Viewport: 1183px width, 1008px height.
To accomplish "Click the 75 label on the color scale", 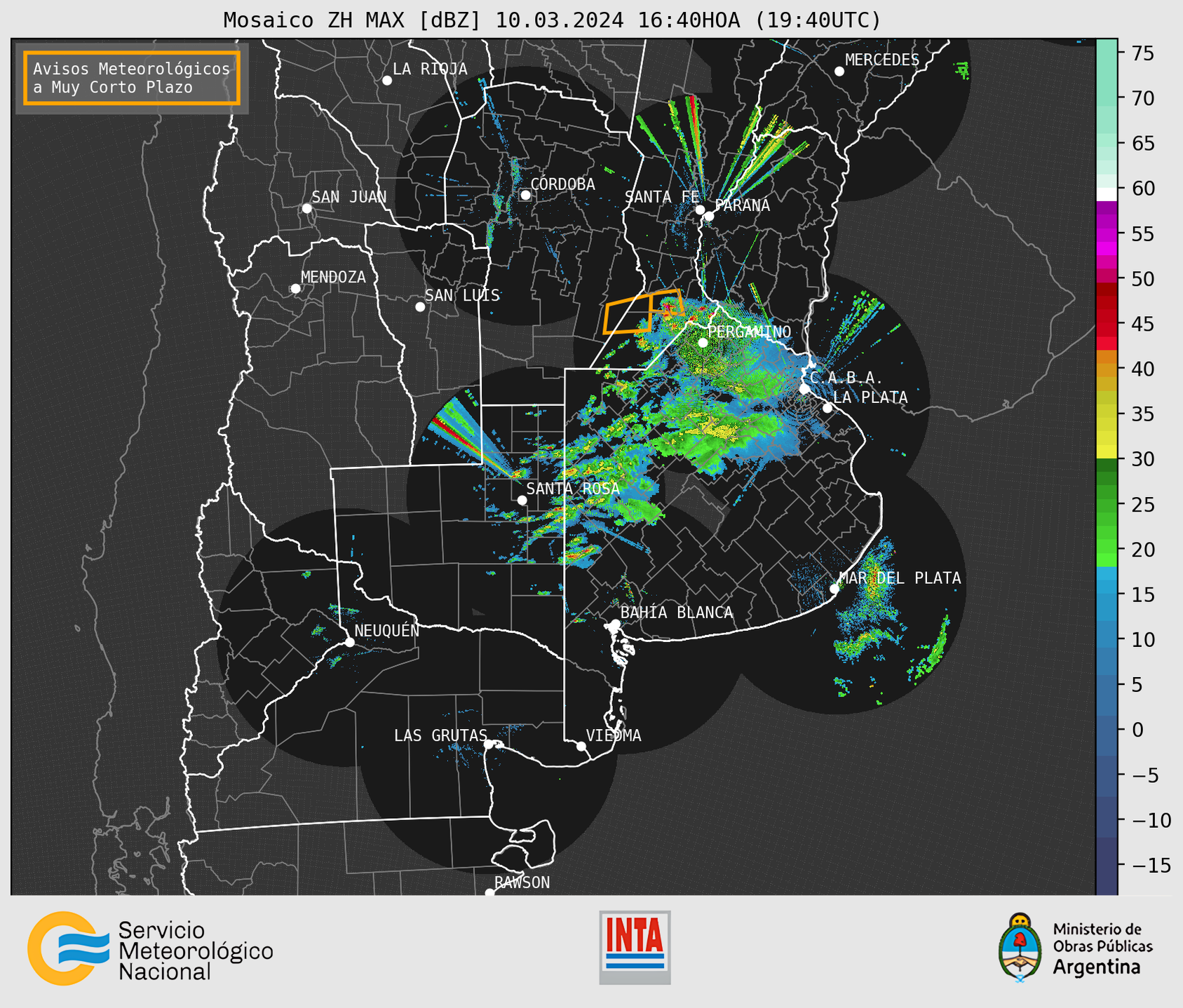I will (x=1142, y=53).
